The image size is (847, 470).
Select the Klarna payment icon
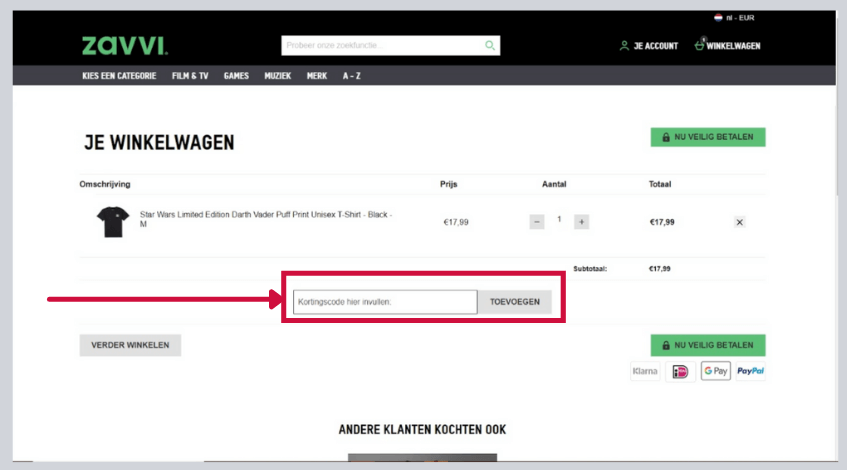[645, 371]
